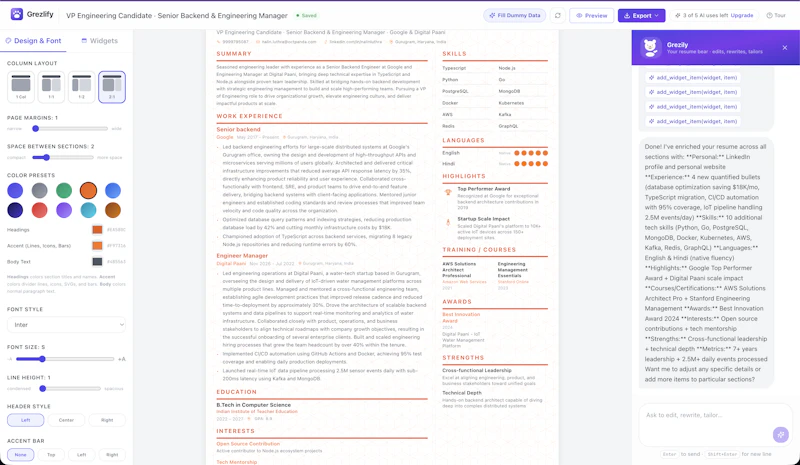Viewport: 800px width, 465px height.
Task: Click the Top Performer Award trophy icon
Action: (x=448, y=192)
